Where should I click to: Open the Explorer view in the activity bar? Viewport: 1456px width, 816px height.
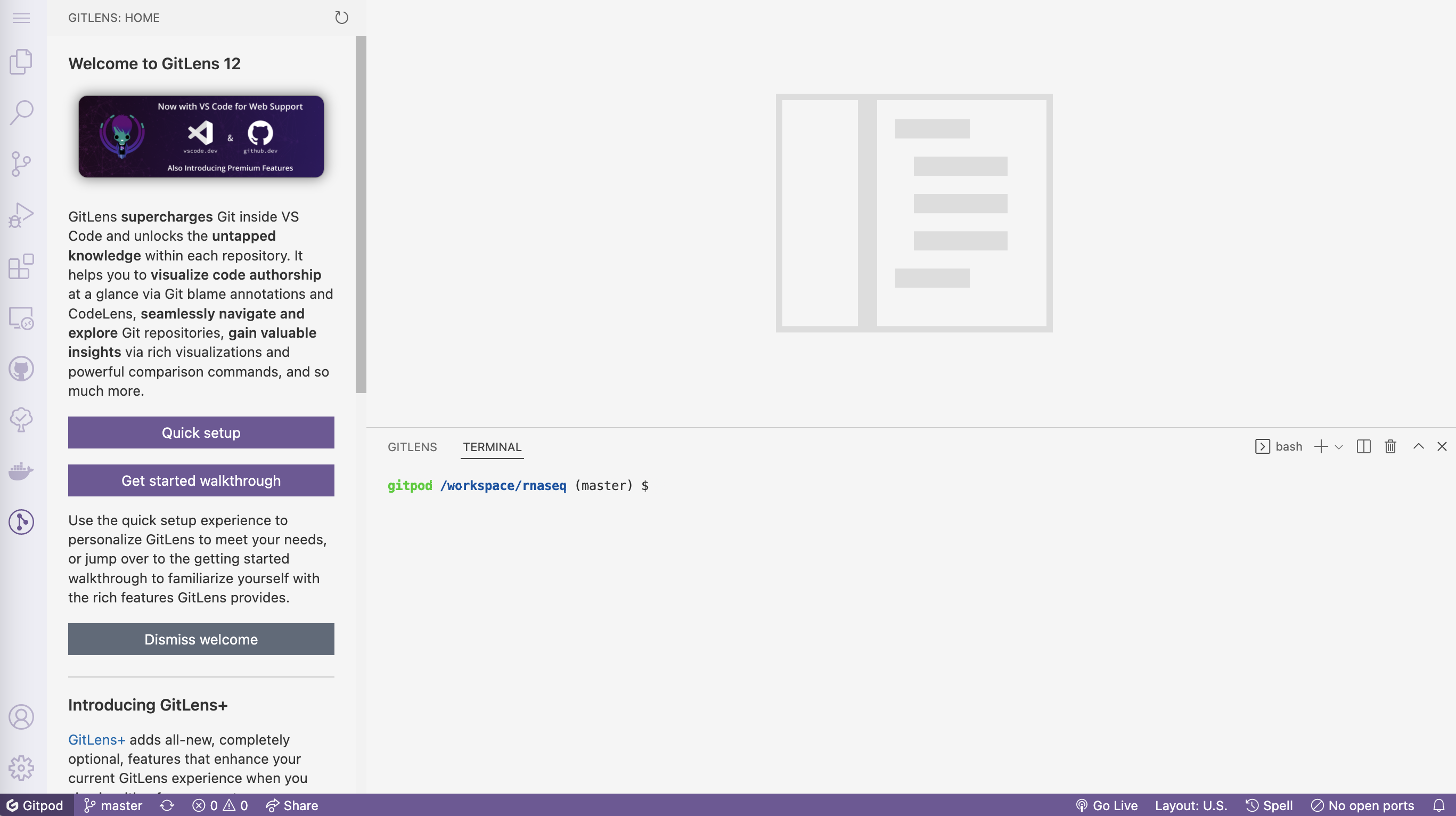coord(21,61)
